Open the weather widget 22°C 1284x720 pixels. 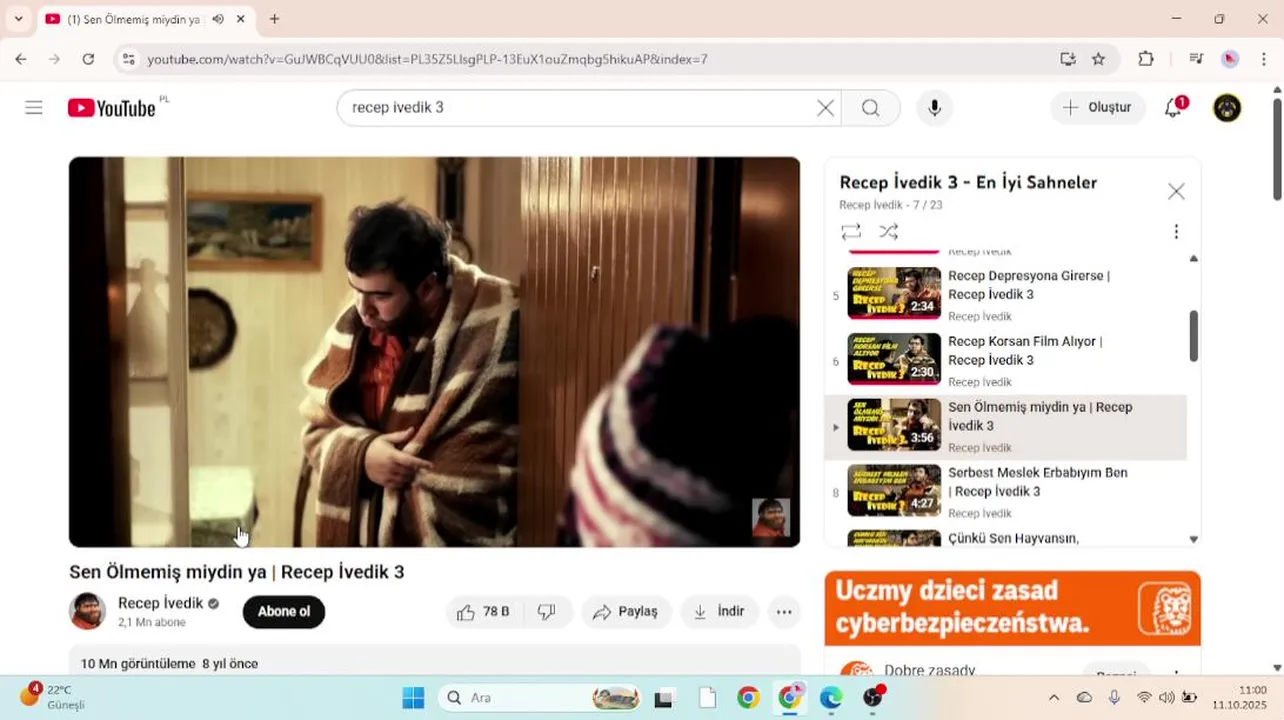52,697
